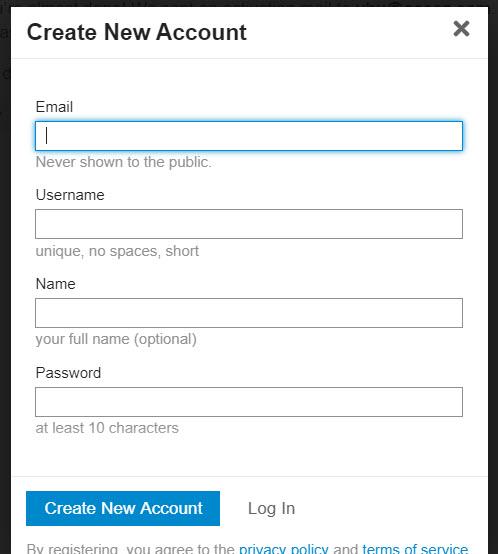Click the 'your full name (optional)' hint
This screenshot has width=498, height=554.
116,339
